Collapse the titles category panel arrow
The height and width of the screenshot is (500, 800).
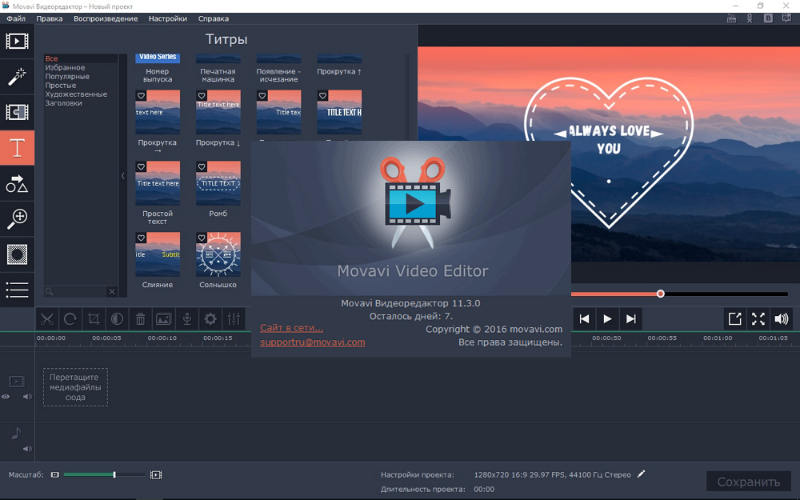click(123, 176)
